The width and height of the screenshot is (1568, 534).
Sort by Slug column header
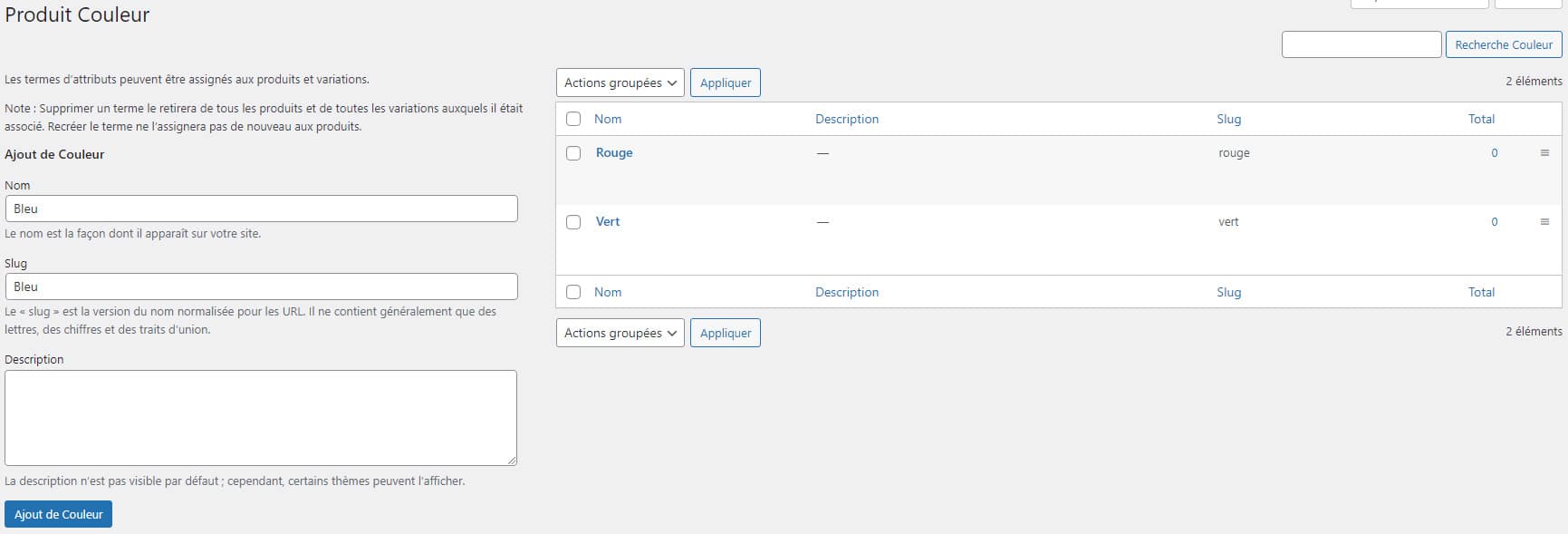coord(1229,119)
